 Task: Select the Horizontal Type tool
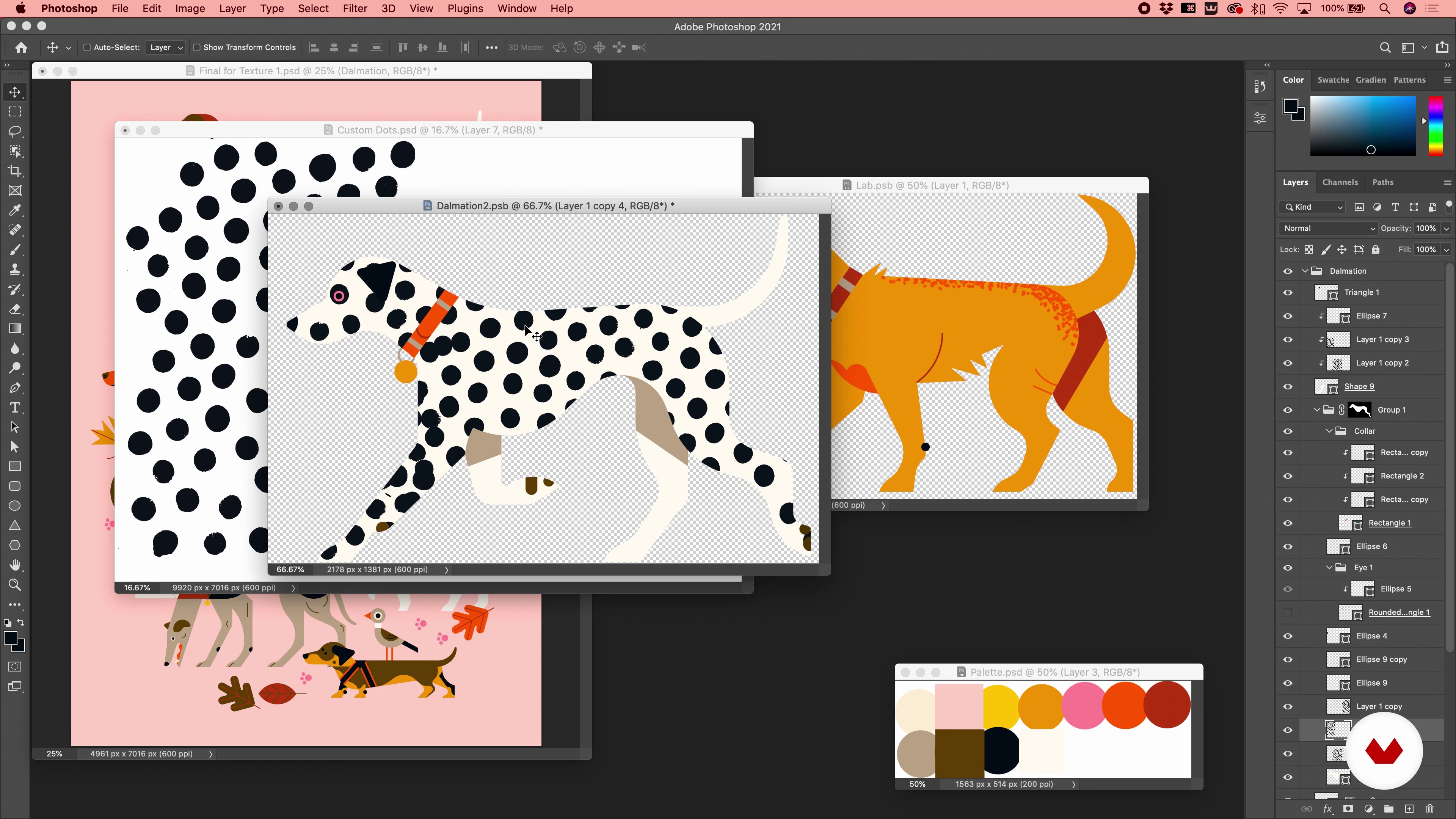click(15, 408)
